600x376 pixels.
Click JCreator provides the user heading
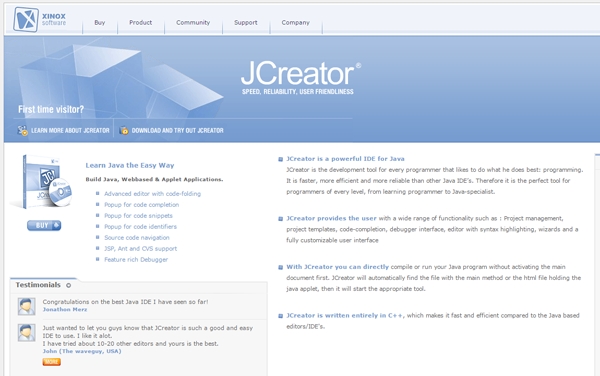pos(331,218)
